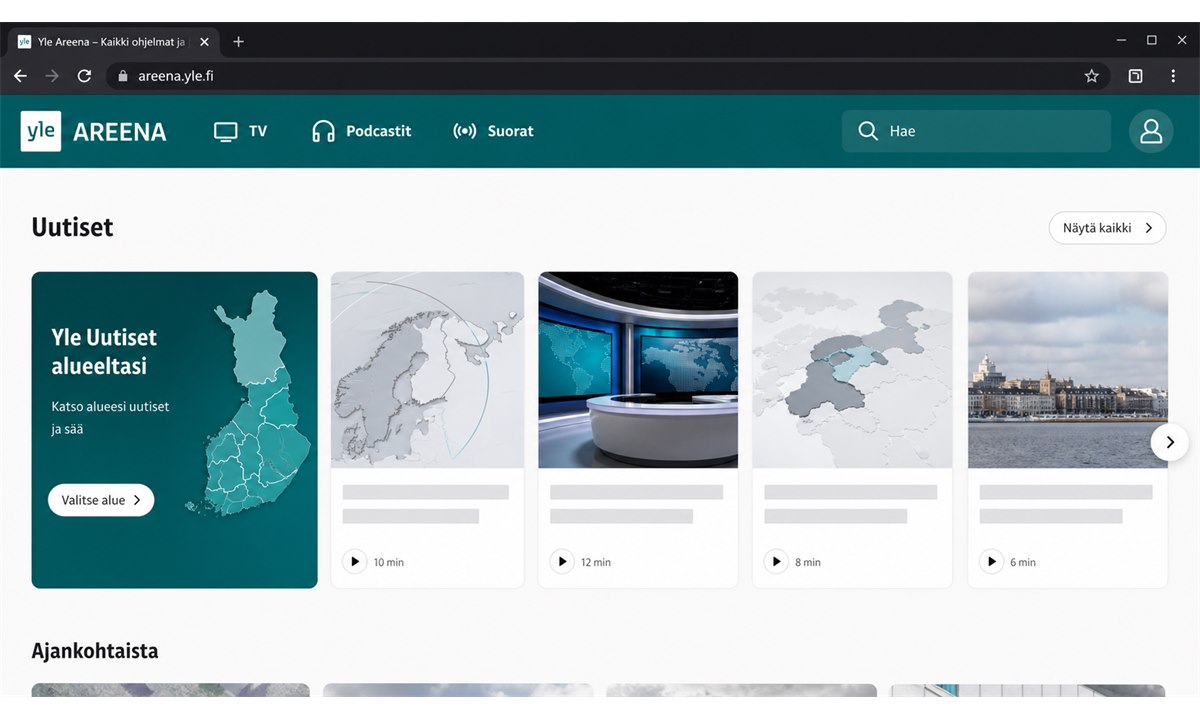Image resolution: width=1200 pixels, height=720 pixels.
Task: Click the Hae search field
Action: (x=976, y=131)
